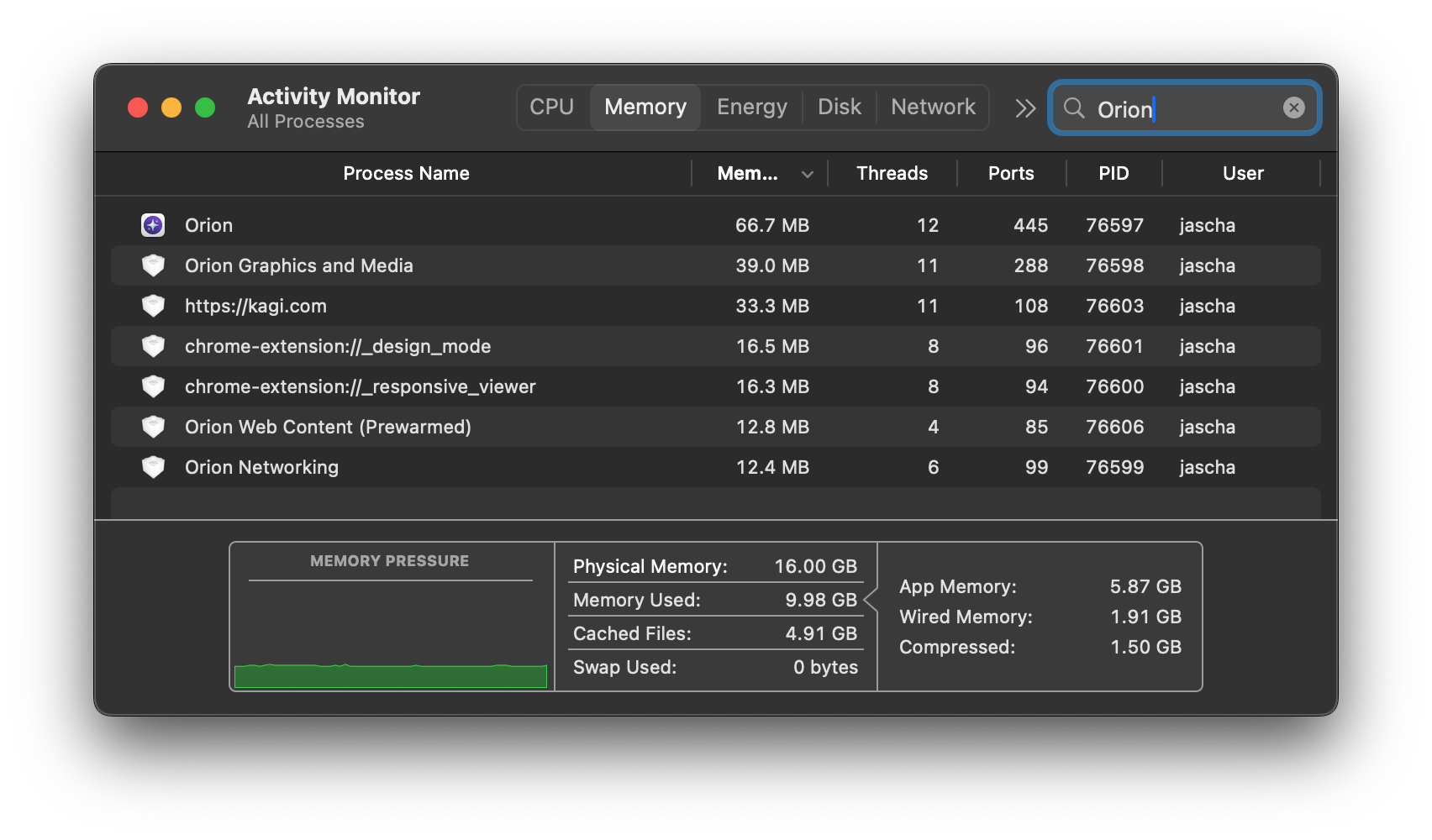Toggle sort direction arrow on Memory column
This screenshot has height=840, width=1432.
[808, 174]
